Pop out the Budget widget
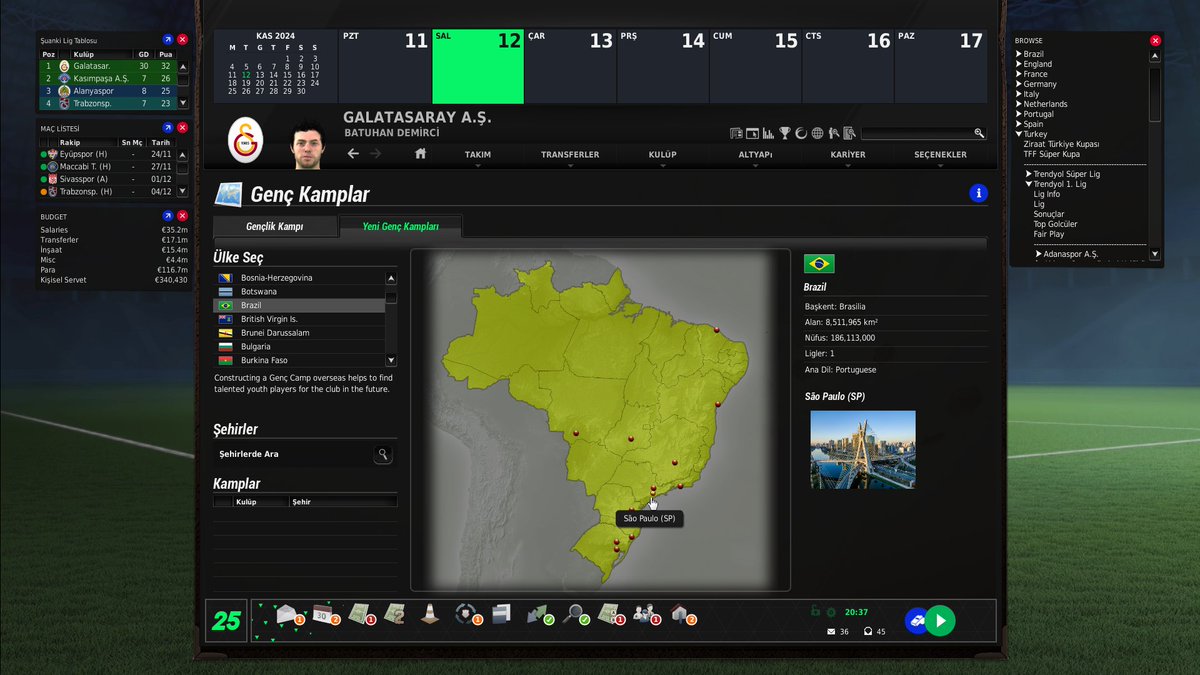Viewport: 1200px width, 675px height. click(x=168, y=216)
